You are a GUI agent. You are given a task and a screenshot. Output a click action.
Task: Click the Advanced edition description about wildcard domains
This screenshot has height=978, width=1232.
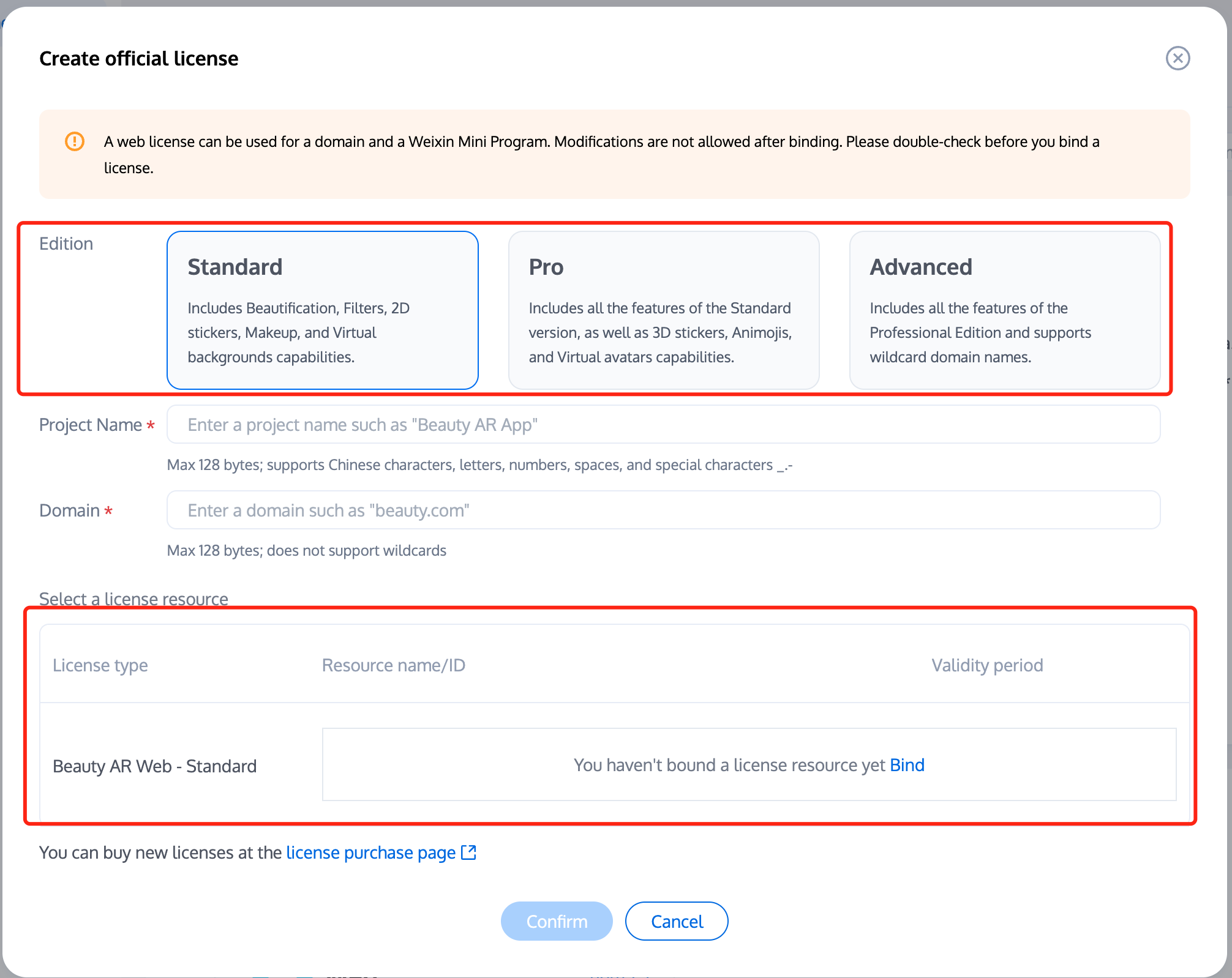click(980, 332)
